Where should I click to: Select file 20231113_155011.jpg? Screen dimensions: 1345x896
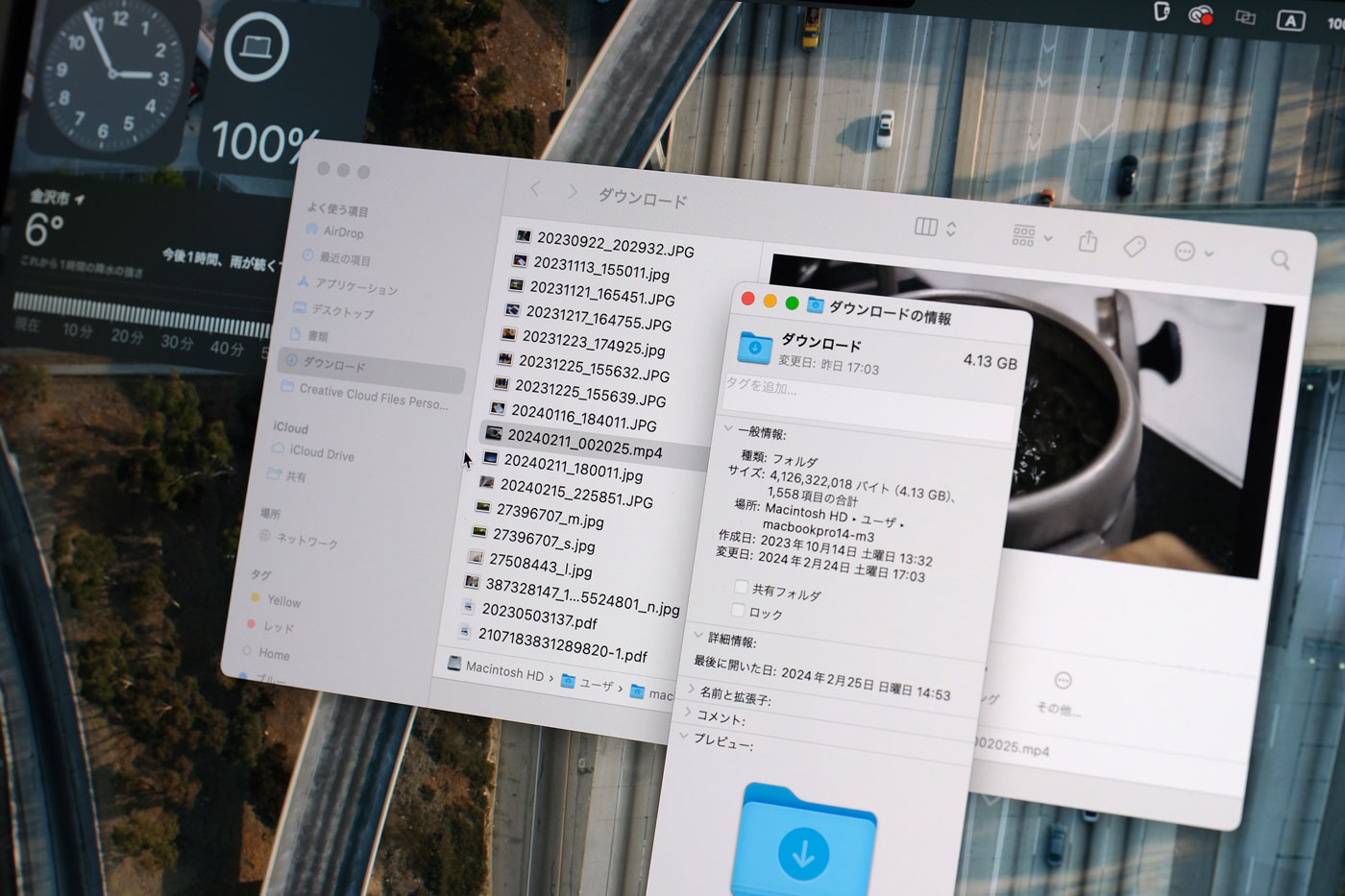tap(591, 267)
